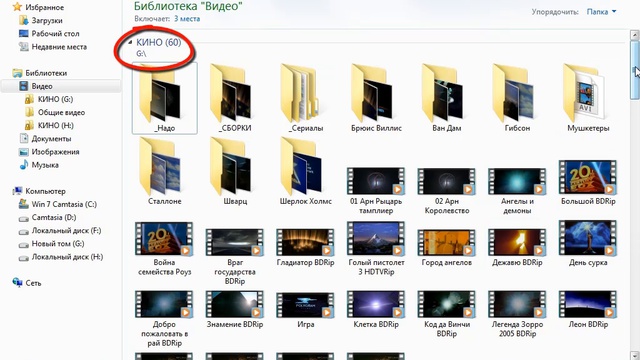Select Голый пистолет 3 HDTVRip video
Image resolution: width=640 pixels, height=360 pixels.
click(376, 248)
